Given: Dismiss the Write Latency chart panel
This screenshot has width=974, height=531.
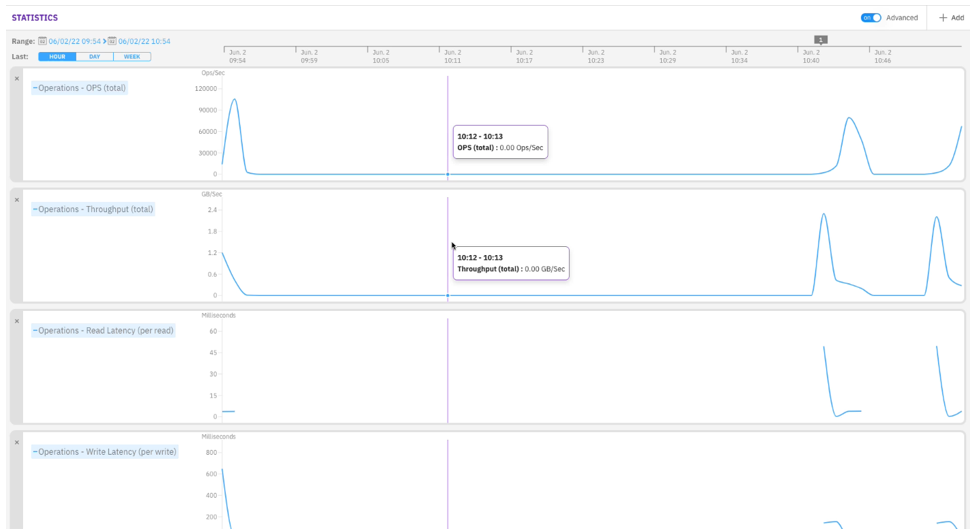Looking at the screenshot, I should pos(17,442).
